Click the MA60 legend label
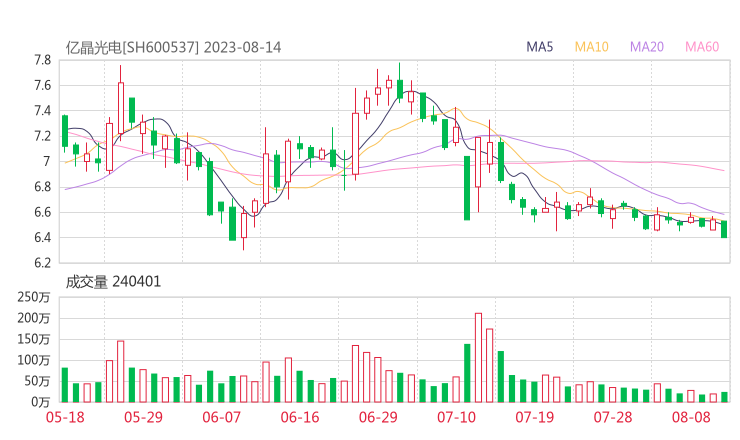This screenshot has height=440, width=740. [x=702, y=47]
